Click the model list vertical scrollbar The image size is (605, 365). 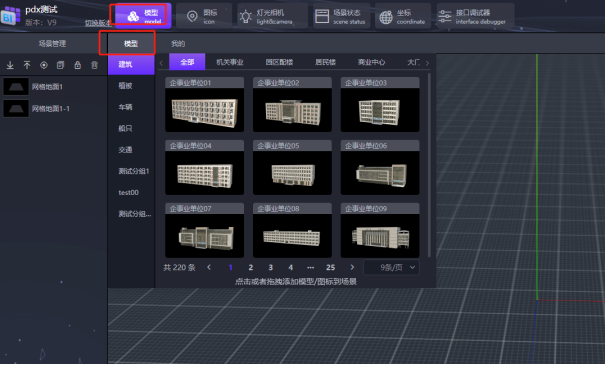429,165
